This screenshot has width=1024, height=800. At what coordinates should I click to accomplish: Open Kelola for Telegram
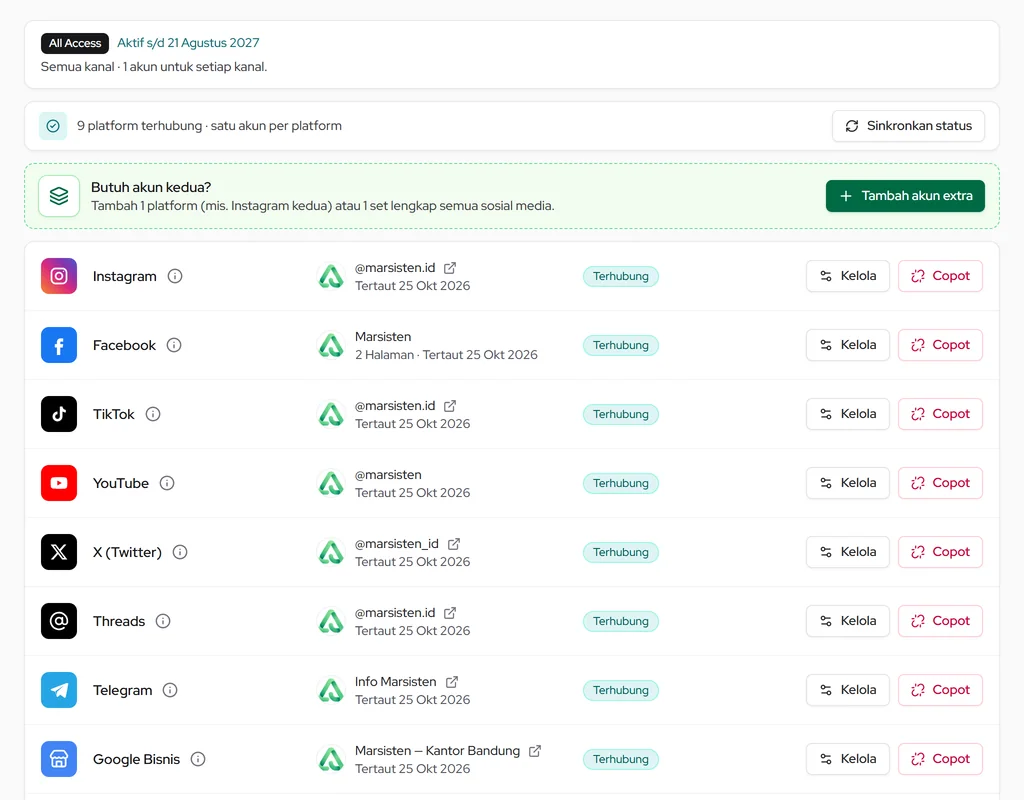[848, 690]
